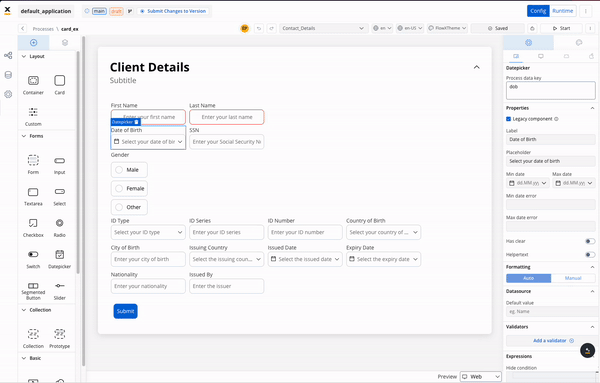Image resolution: width=600 pixels, height=383 pixels.
Task: Add a Datepicker component from palette
Action: point(60,259)
